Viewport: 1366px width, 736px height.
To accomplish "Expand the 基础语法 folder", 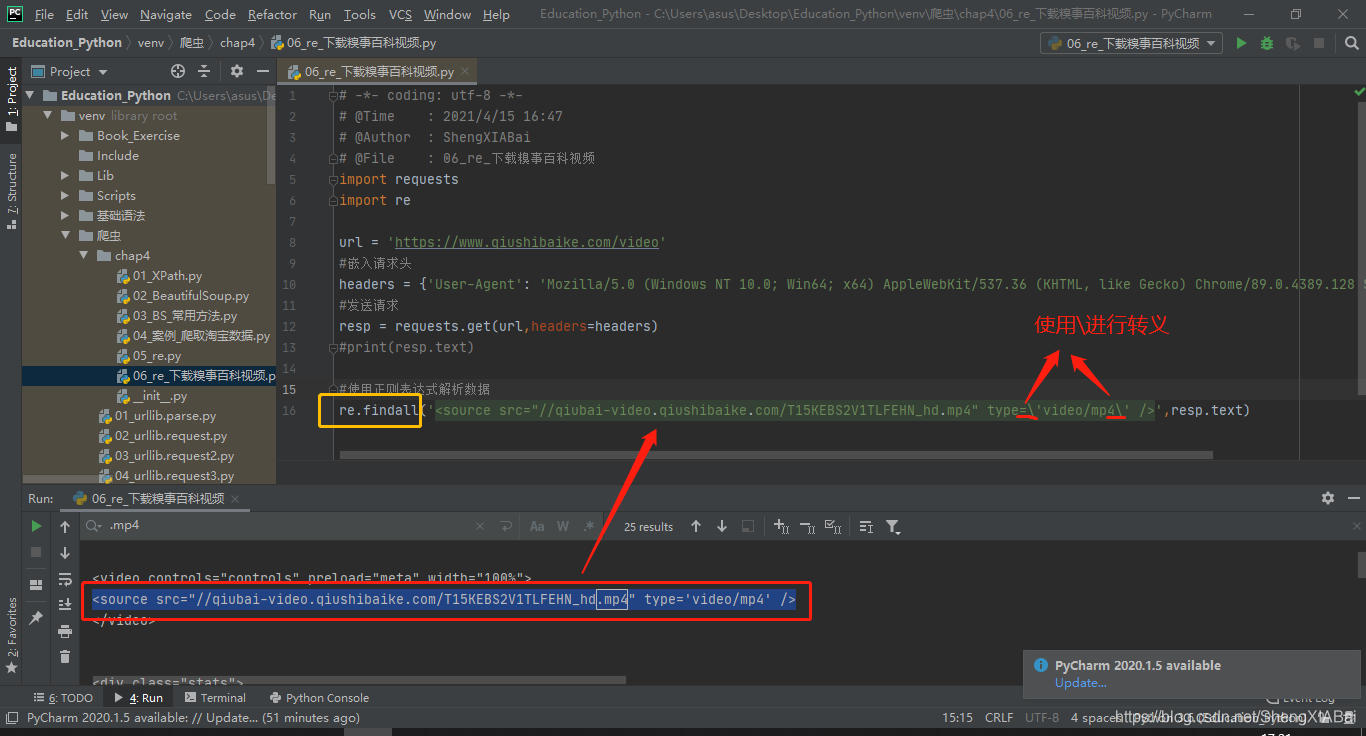I will click(66, 215).
